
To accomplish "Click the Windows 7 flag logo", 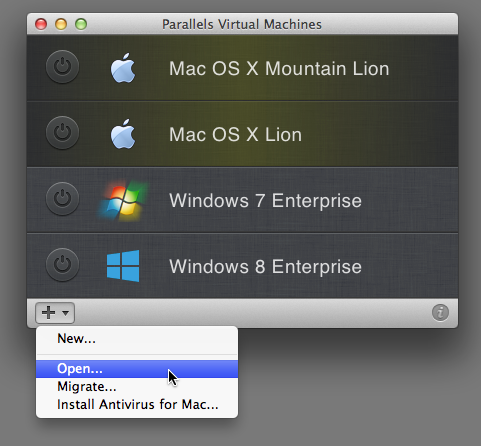I will click(122, 200).
